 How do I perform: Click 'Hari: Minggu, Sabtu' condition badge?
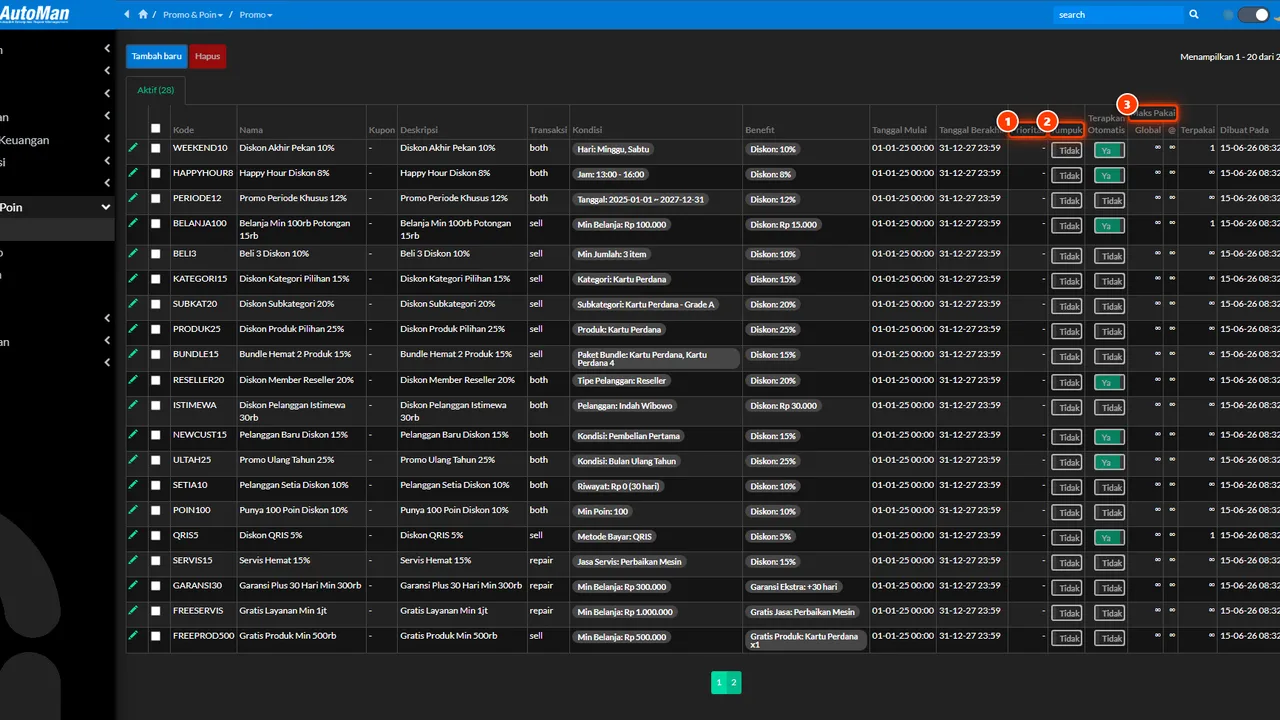click(x=613, y=149)
